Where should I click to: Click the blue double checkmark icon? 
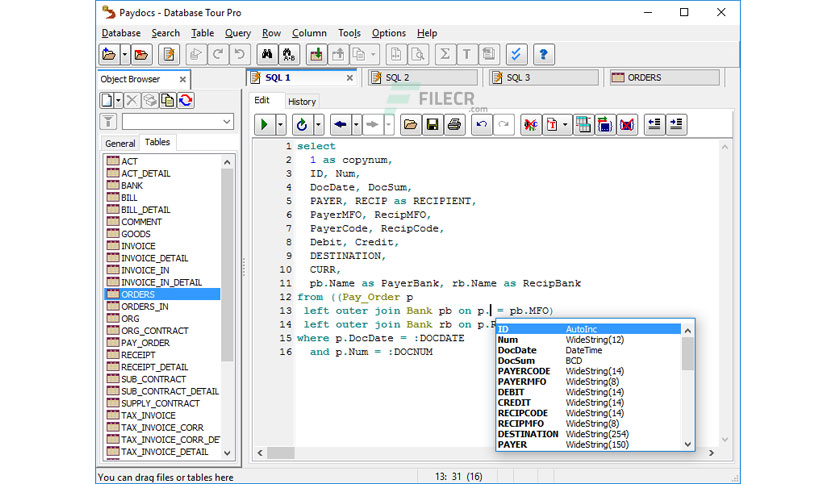pyautogui.click(x=516, y=54)
